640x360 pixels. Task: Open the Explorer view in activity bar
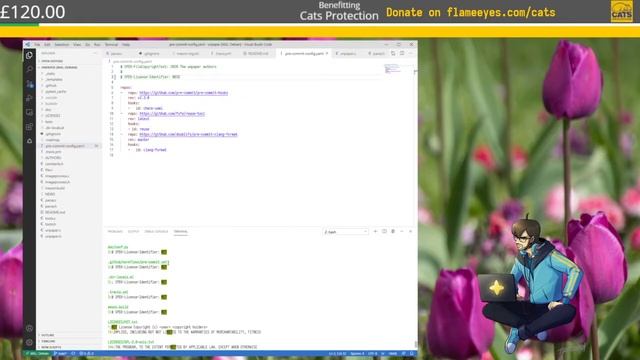tap(29, 56)
